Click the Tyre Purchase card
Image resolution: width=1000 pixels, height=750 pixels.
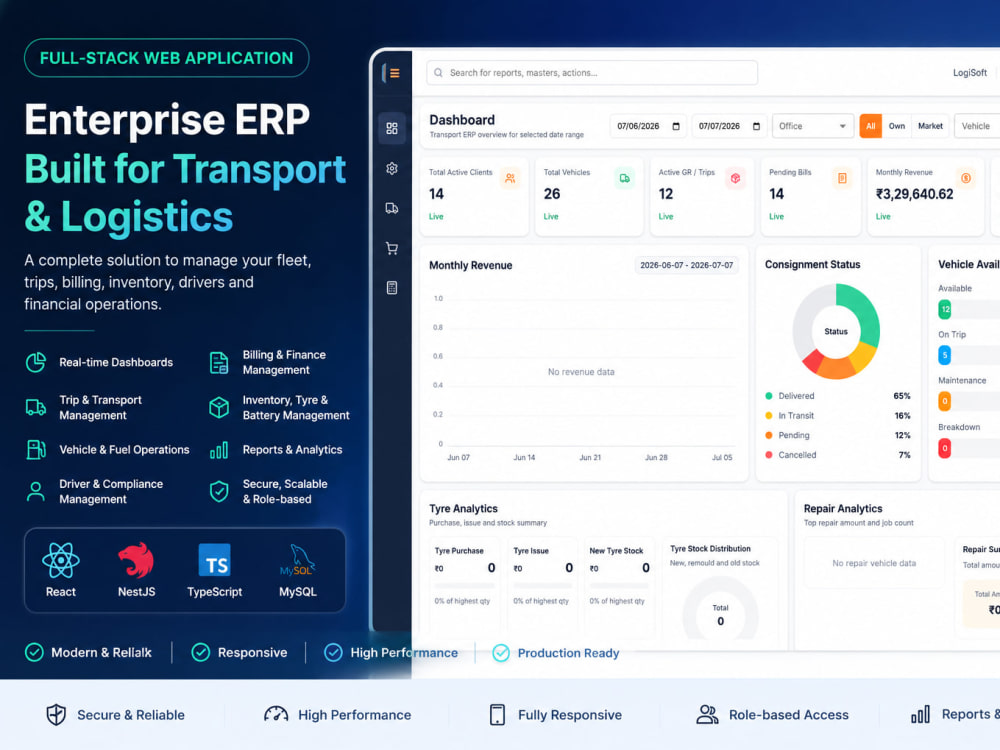[x=465, y=587]
